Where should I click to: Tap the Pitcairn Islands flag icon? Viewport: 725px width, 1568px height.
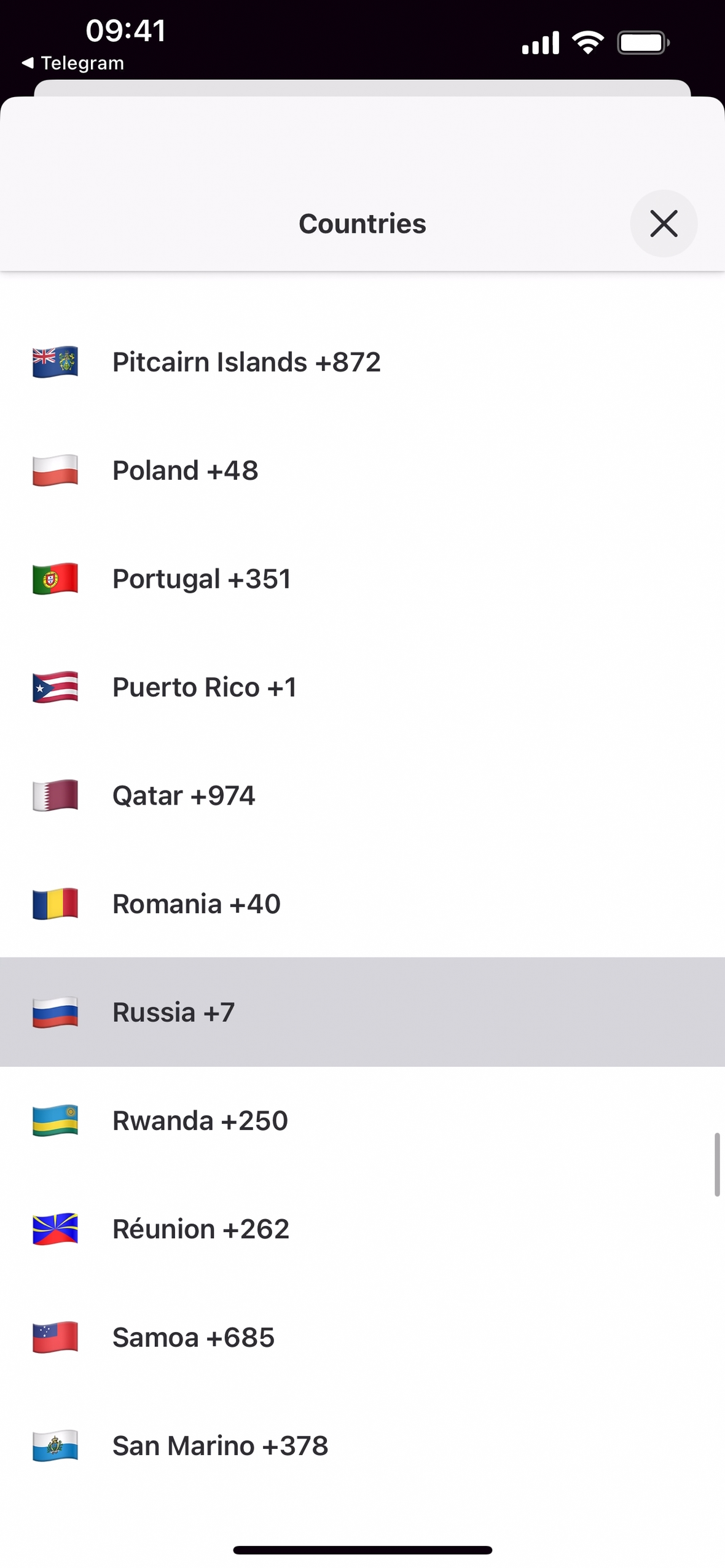[x=55, y=362]
